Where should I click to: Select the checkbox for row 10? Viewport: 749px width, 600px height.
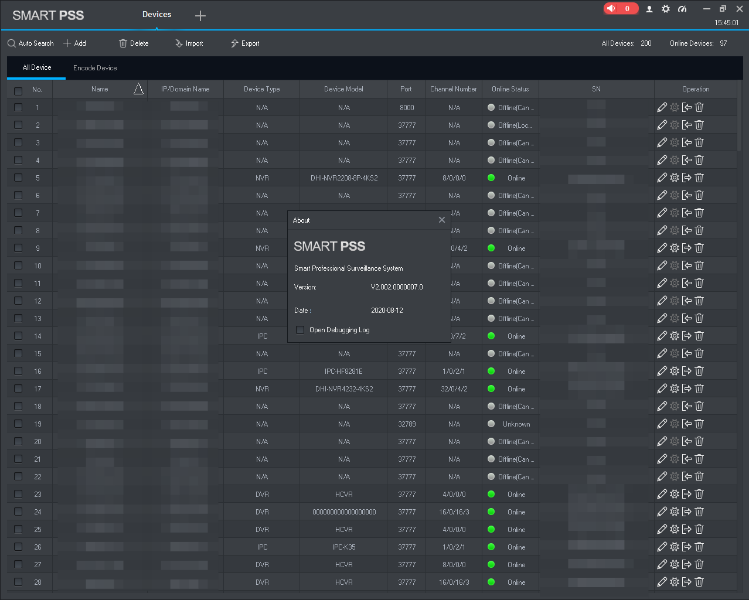18,266
